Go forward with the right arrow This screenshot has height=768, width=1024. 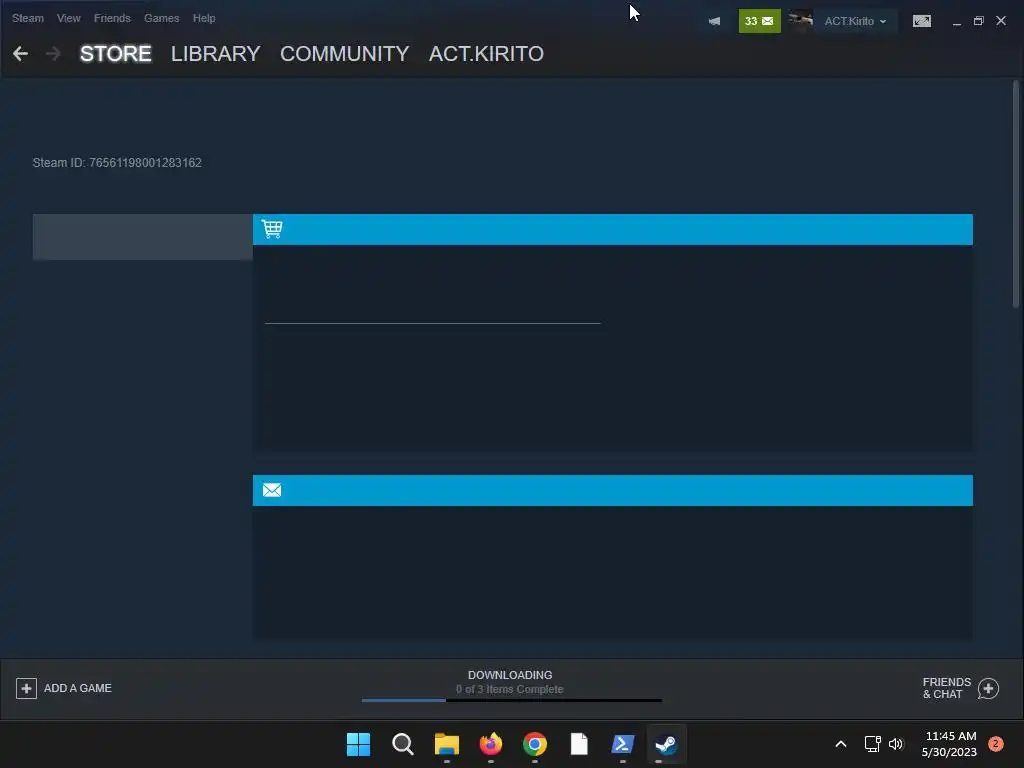[54, 54]
